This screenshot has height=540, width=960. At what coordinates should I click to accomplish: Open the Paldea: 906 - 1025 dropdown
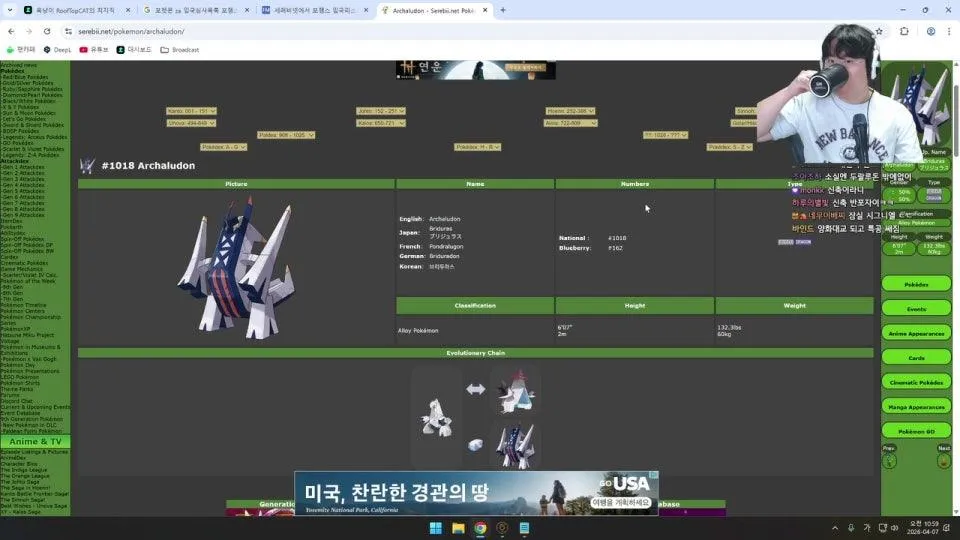tap(286, 135)
